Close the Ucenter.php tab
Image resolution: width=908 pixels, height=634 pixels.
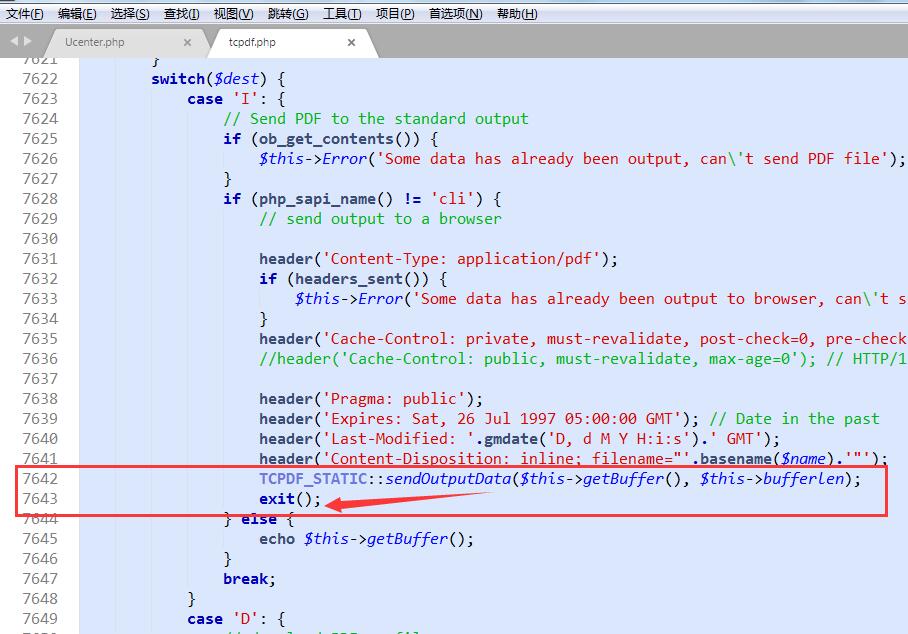coord(187,43)
